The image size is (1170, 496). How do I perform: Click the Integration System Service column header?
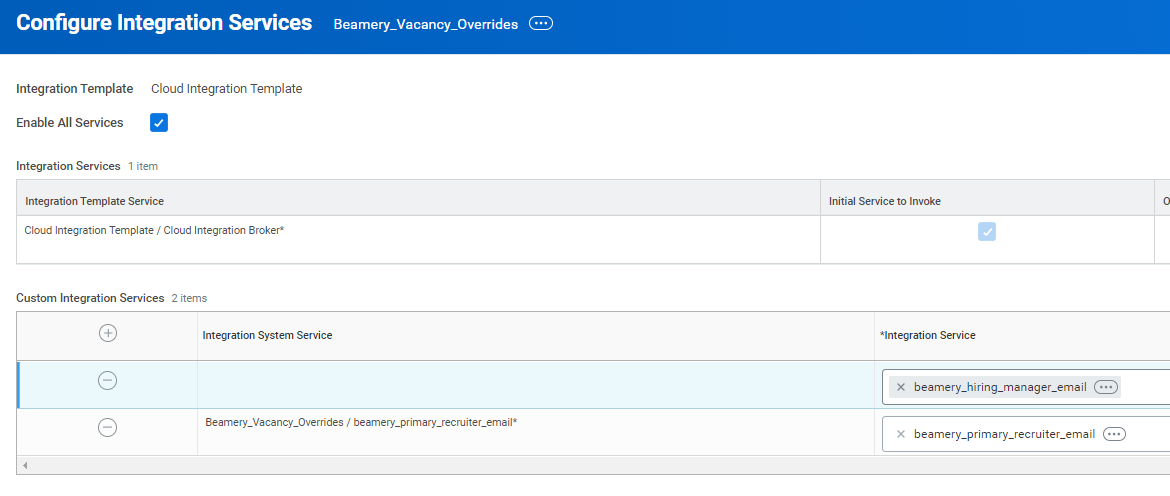pyautogui.click(x=536, y=336)
